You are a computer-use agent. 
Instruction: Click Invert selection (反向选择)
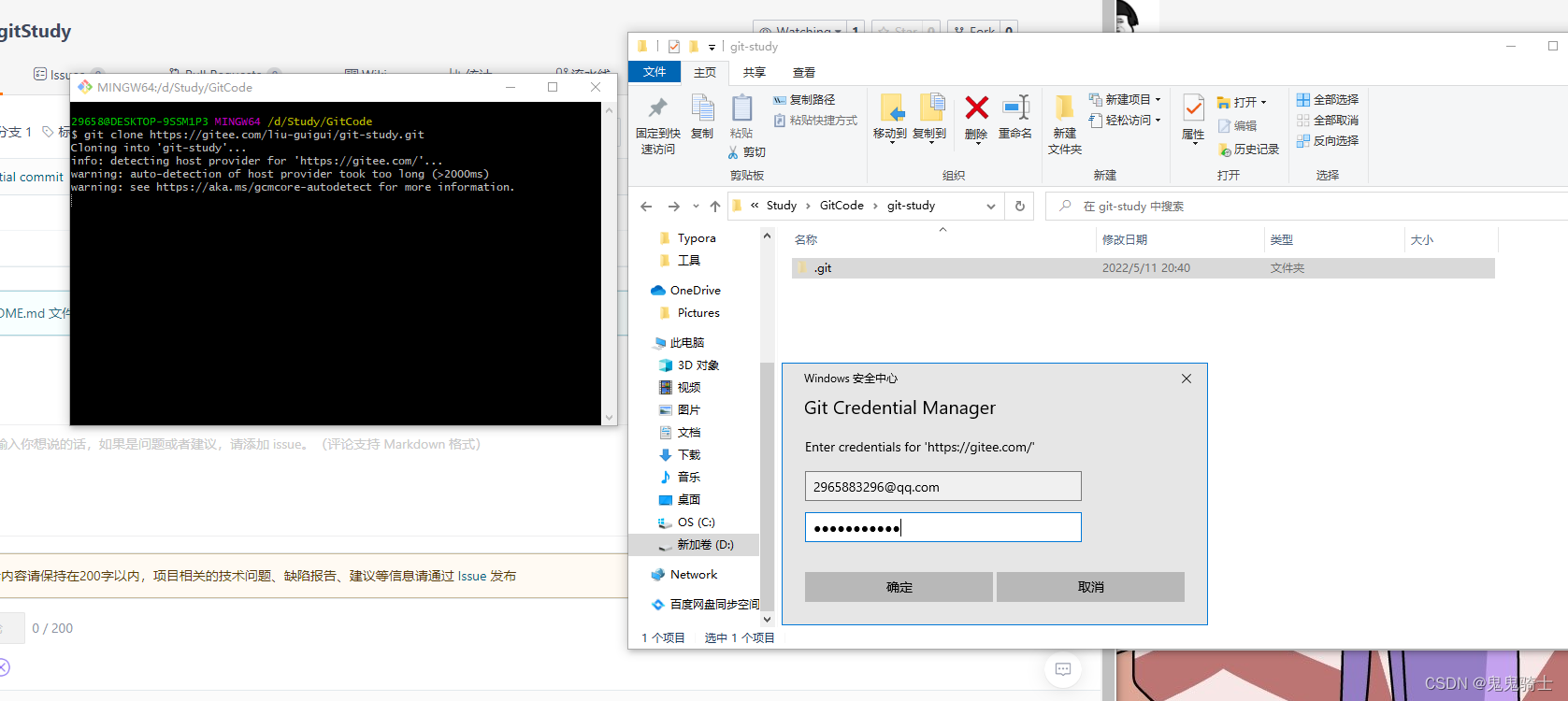(1327, 141)
